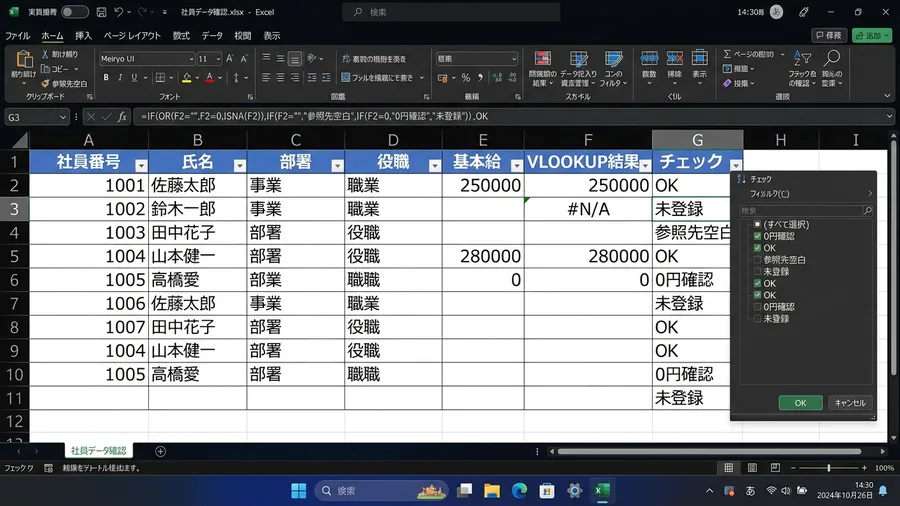Align cell text to the right
Screen dimensions: 900x506
tap(295, 77)
